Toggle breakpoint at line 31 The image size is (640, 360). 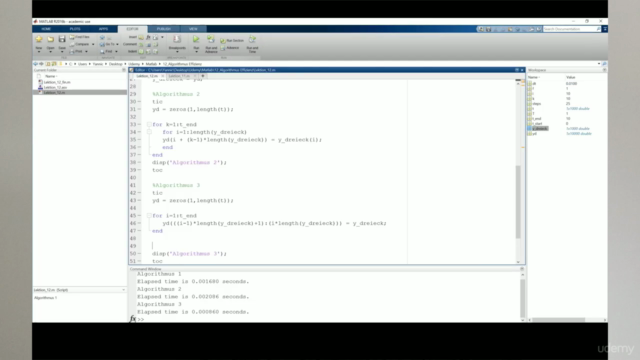[139, 109]
